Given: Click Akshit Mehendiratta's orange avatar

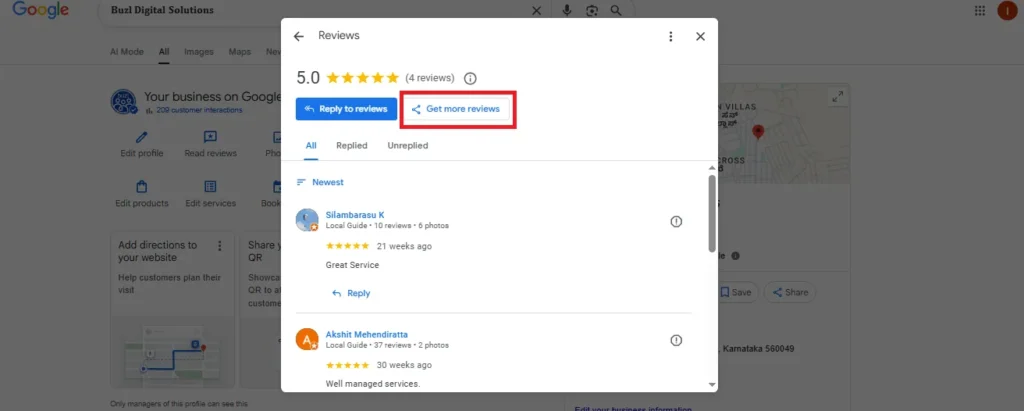Looking at the screenshot, I should [x=307, y=339].
